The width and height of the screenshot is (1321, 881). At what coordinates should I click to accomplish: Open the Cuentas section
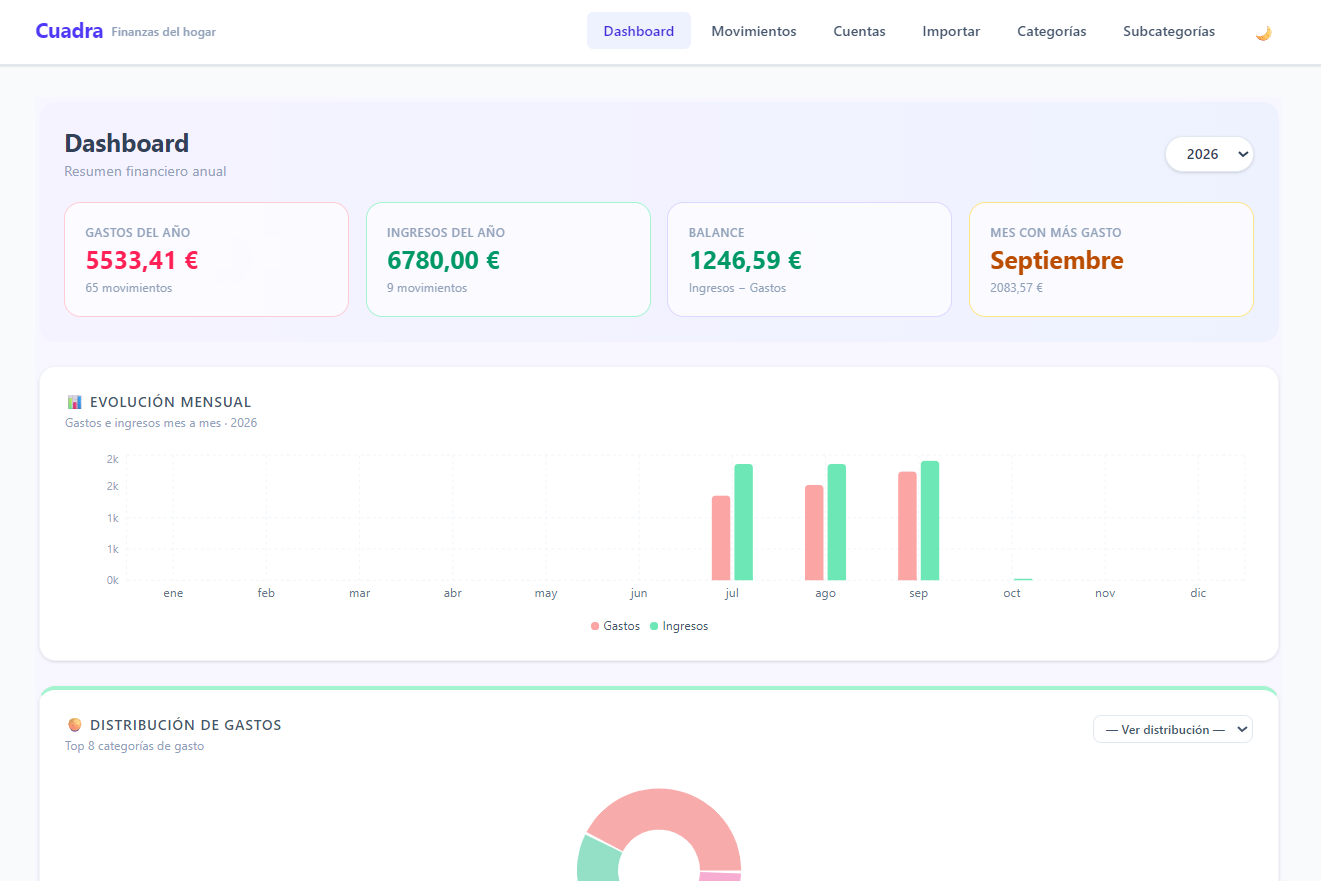tap(859, 31)
